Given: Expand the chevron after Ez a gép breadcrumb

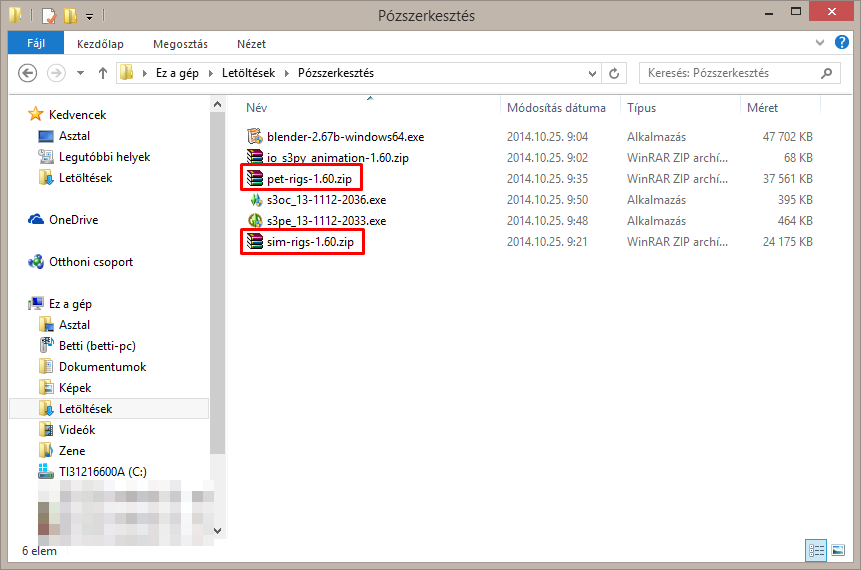Looking at the screenshot, I should tap(210, 74).
